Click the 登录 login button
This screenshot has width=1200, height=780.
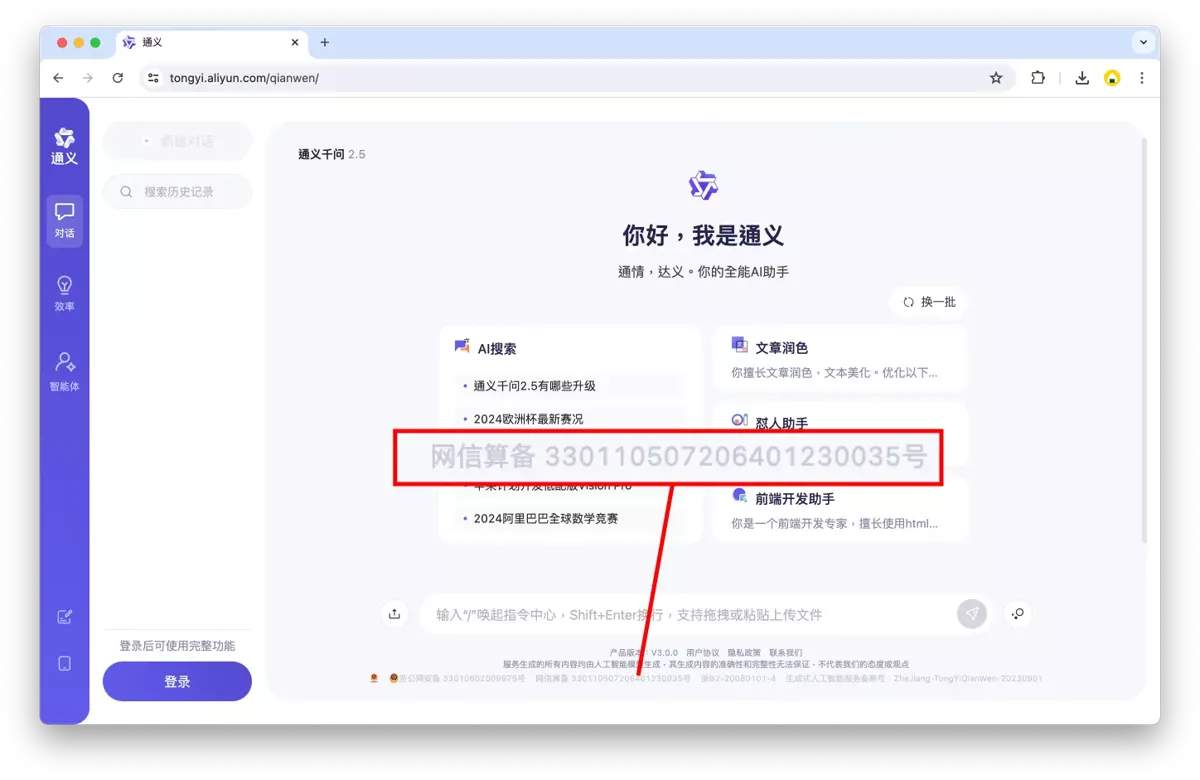click(x=177, y=681)
